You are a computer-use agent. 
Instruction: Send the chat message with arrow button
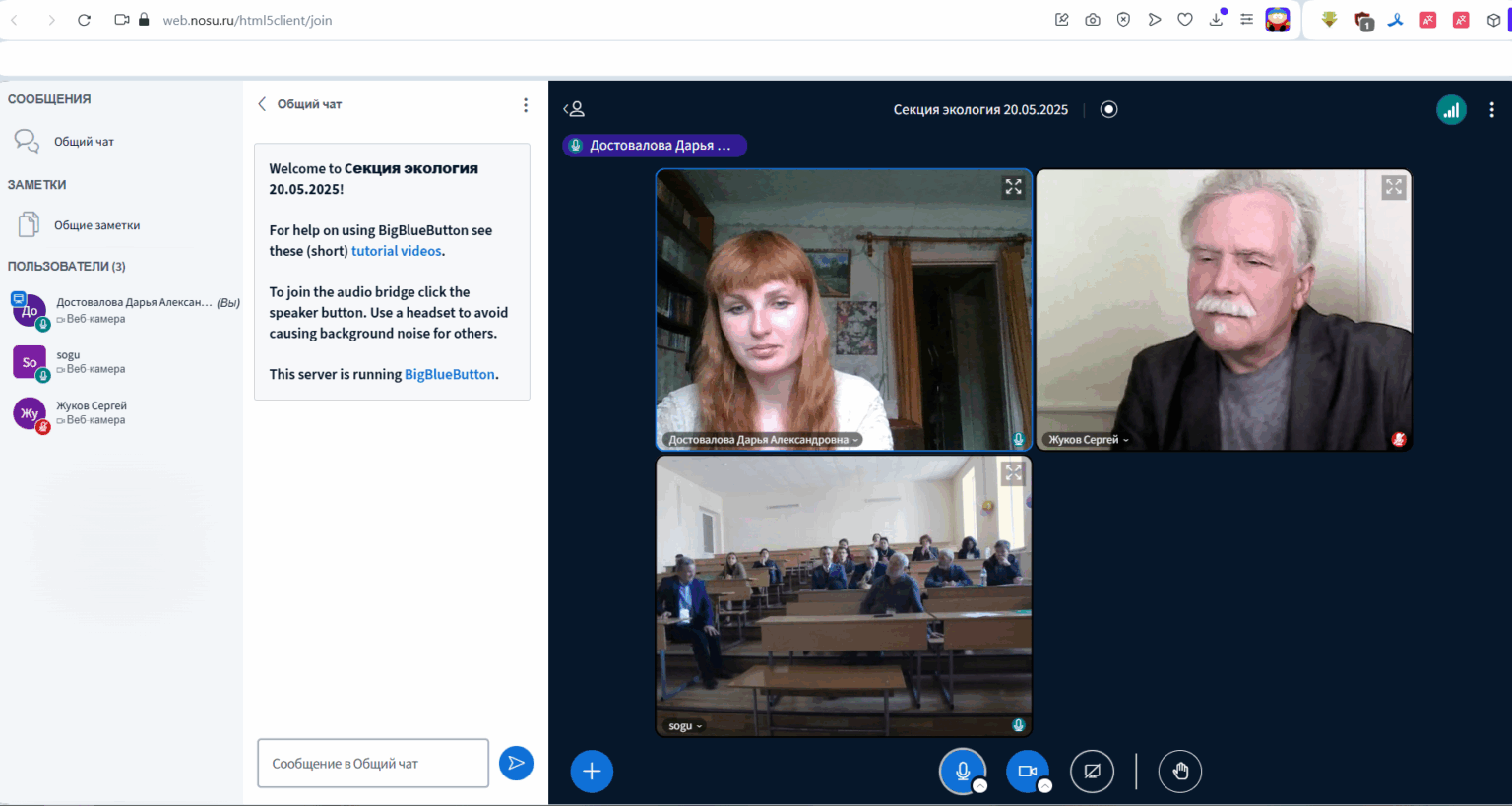pyautogui.click(x=516, y=764)
